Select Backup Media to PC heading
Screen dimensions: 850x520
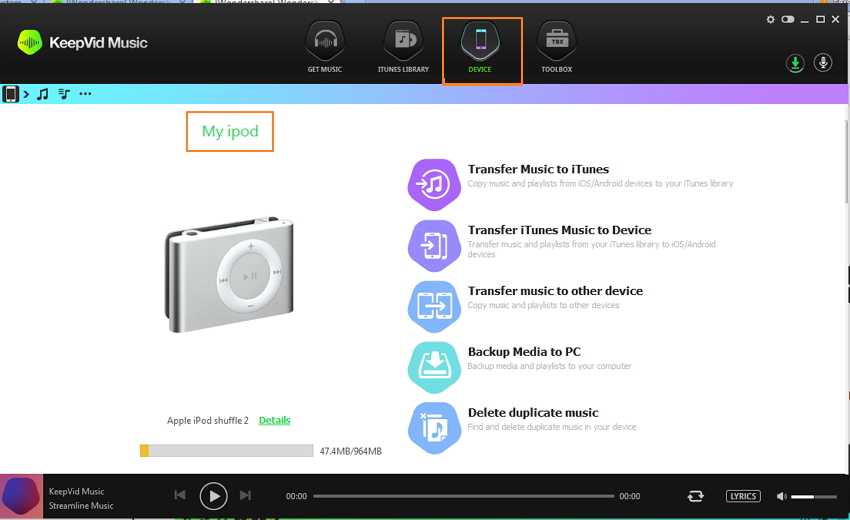coord(524,351)
